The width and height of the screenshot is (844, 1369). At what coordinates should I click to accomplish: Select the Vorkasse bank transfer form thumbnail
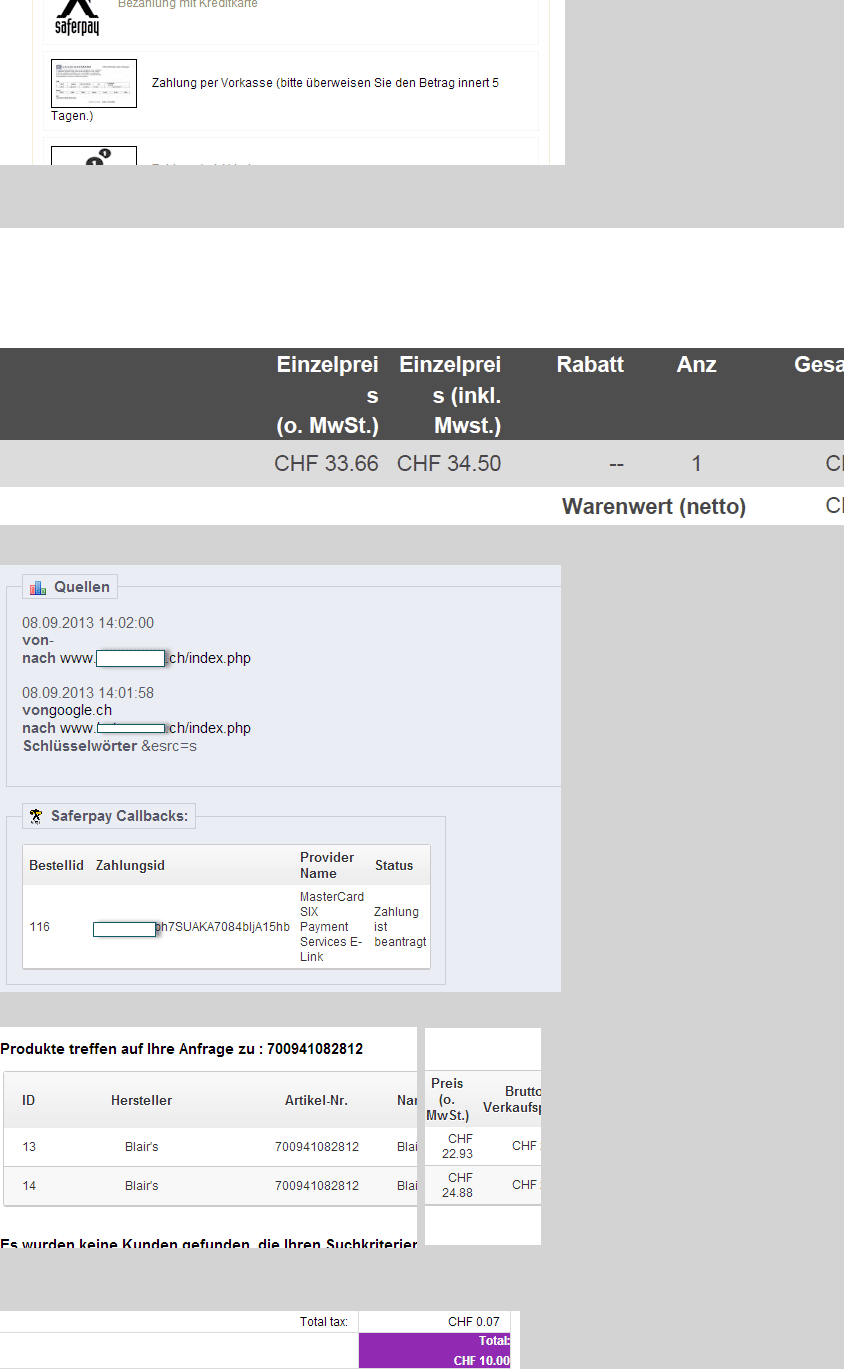(x=94, y=83)
